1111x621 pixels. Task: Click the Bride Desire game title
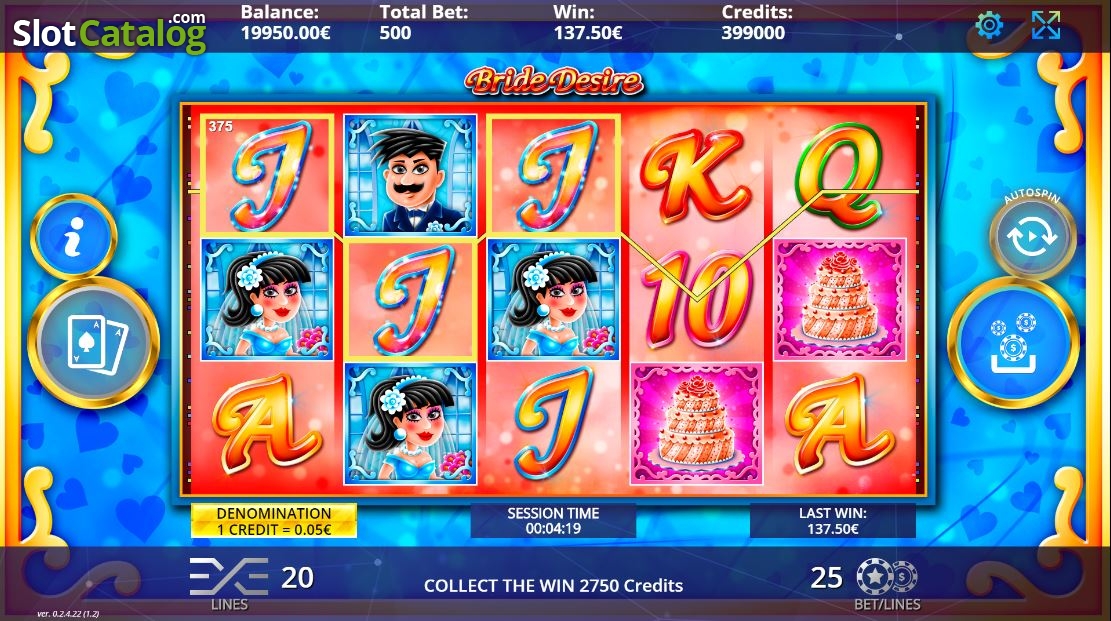(554, 81)
